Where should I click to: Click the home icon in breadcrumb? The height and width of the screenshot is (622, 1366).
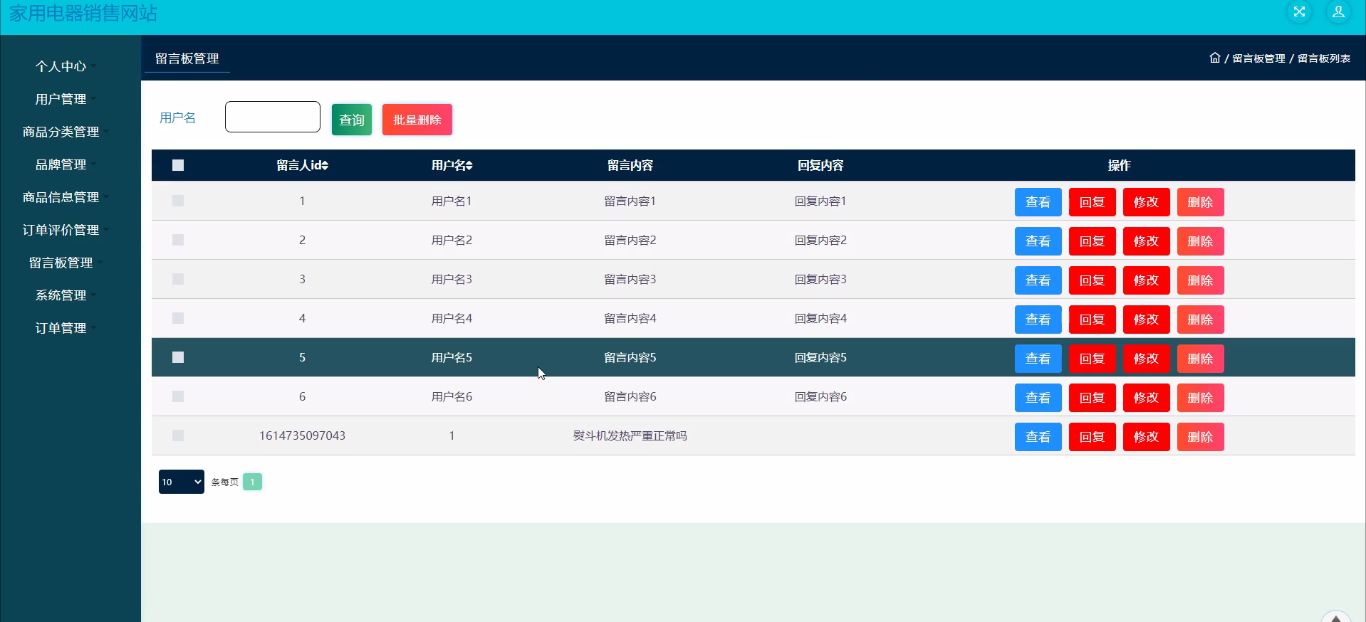pyautogui.click(x=1215, y=58)
